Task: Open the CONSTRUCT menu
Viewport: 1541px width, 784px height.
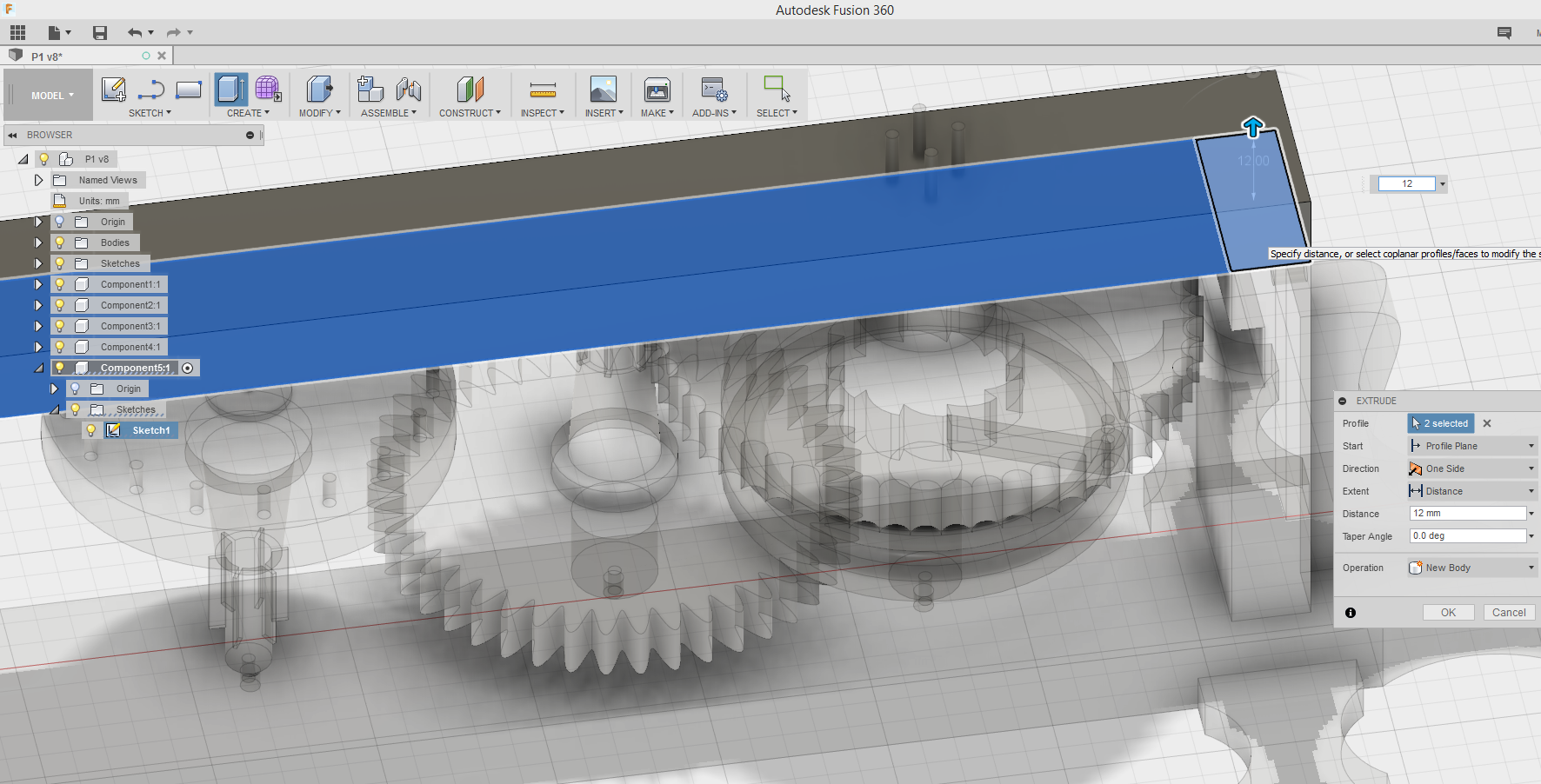Action: pyautogui.click(x=470, y=113)
